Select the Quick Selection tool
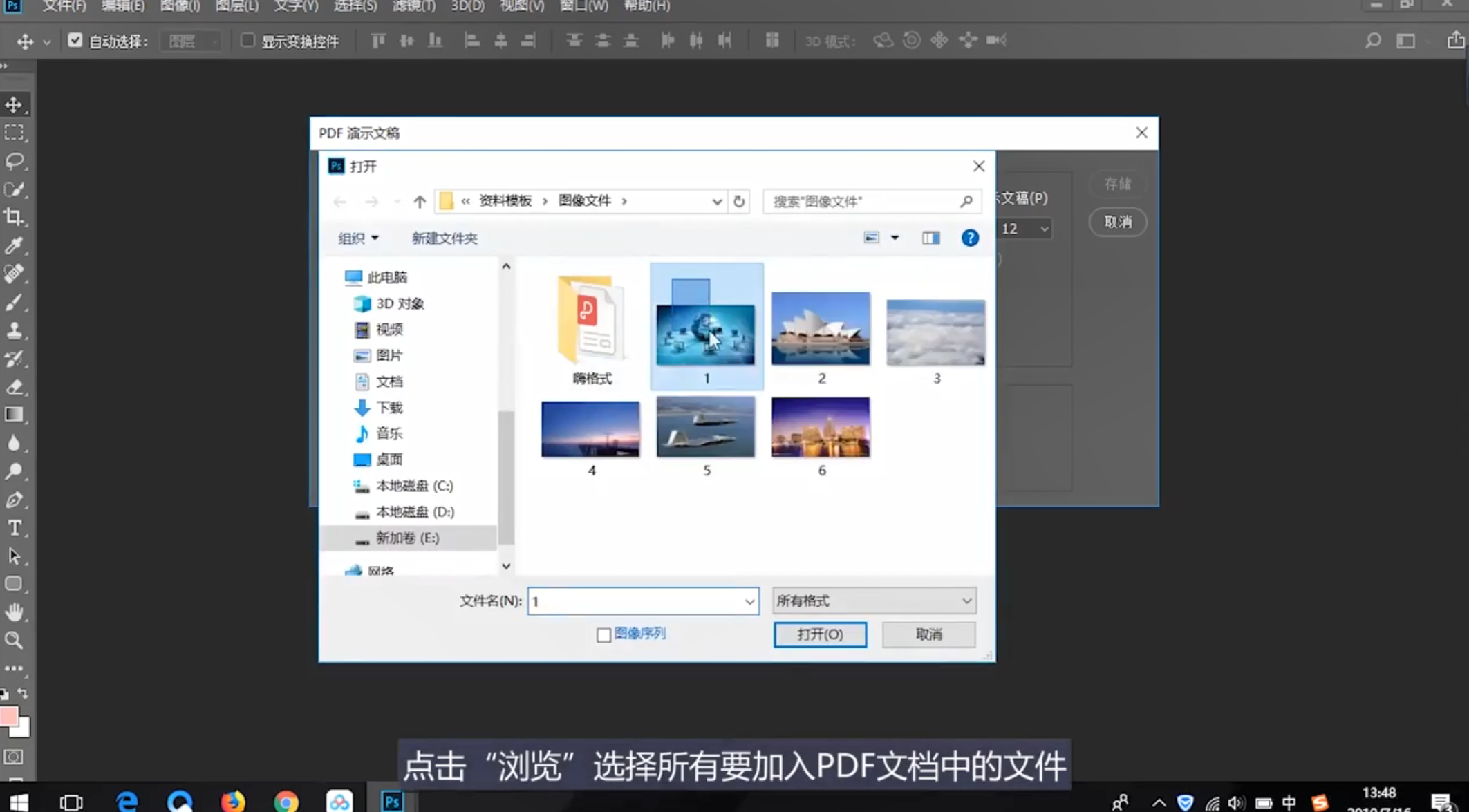The image size is (1469, 812). pos(14,189)
